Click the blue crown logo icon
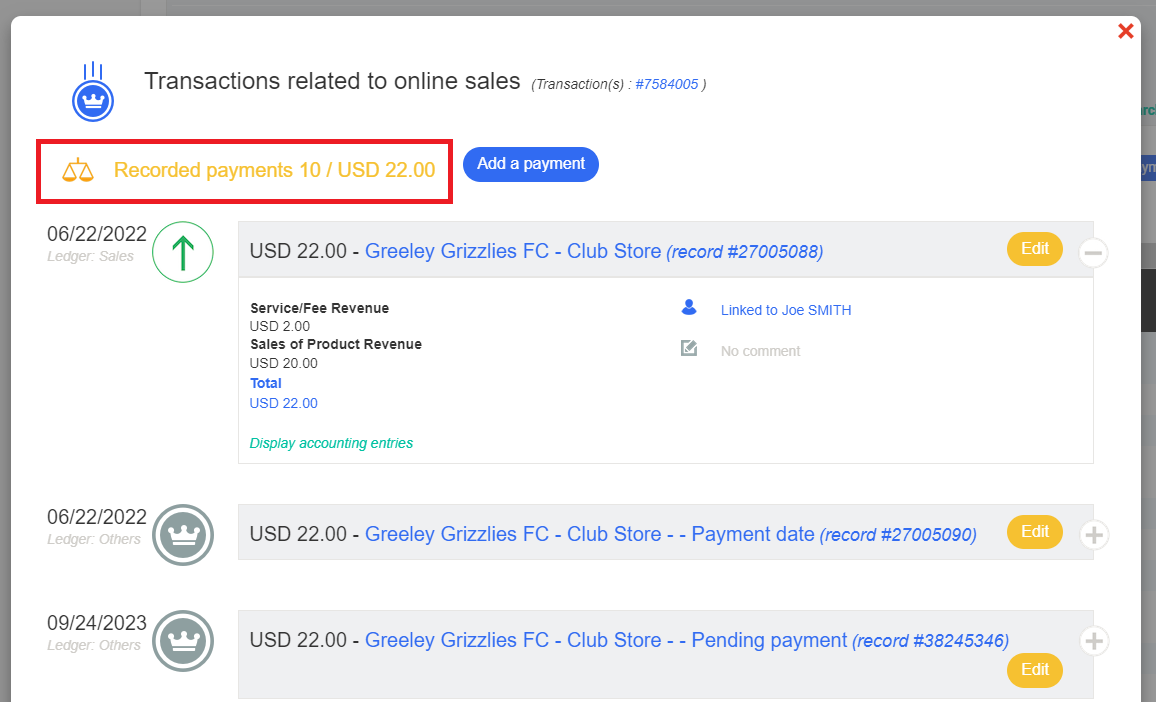Viewport: 1156px width, 702px height. [93, 99]
